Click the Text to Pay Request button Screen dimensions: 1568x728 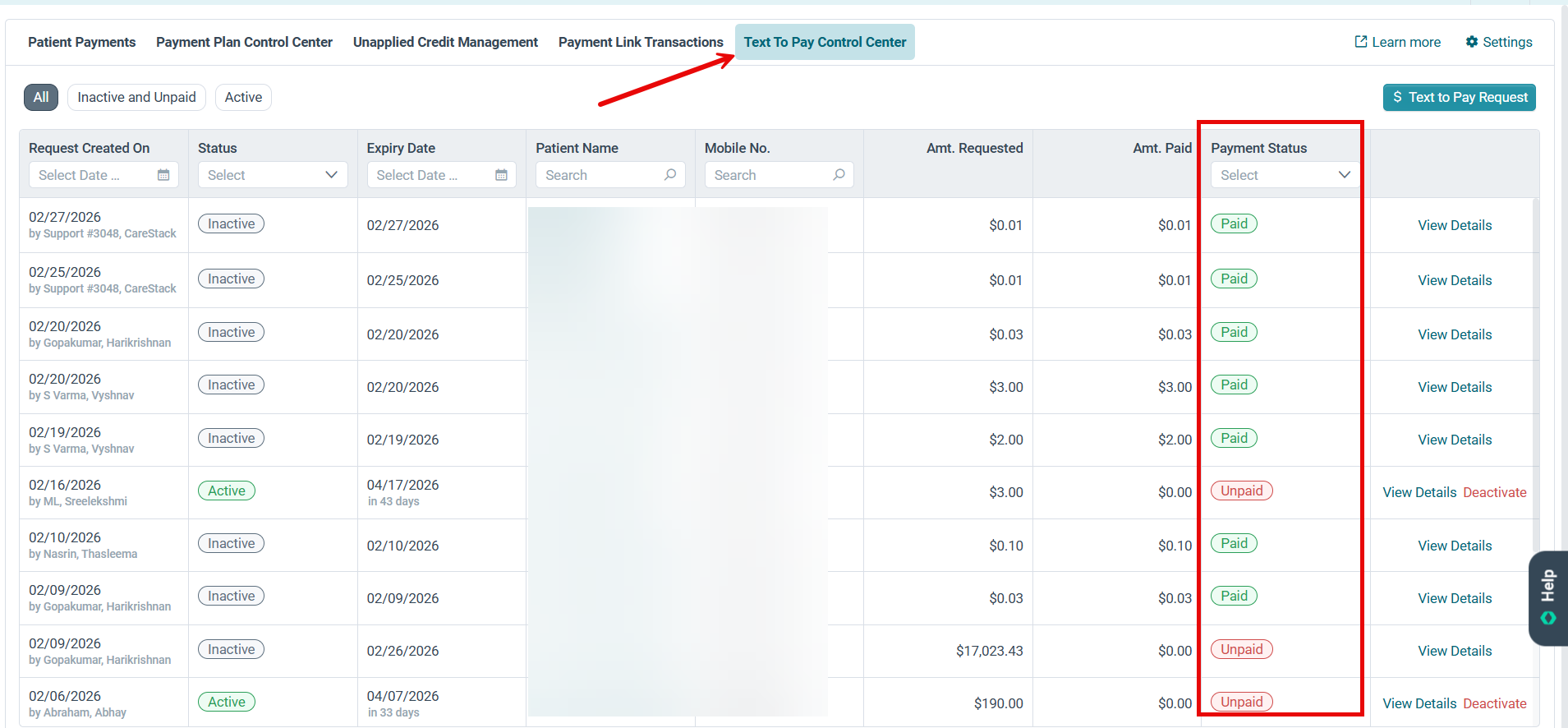click(x=1460, y=97)
